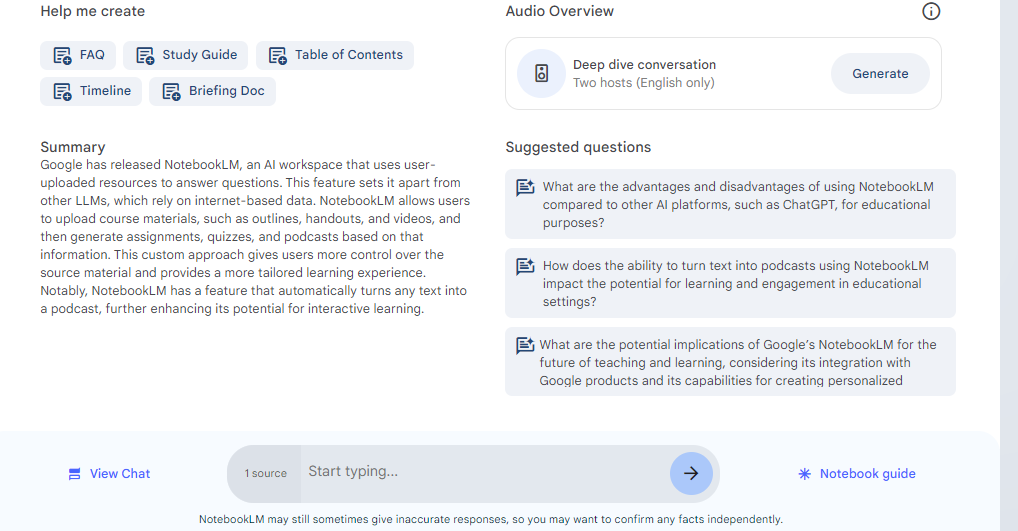Image resolution: width=1018 pixels, height=531 pixels.
Task: Click the Suggested questions heading
Action: click(578, 147)
